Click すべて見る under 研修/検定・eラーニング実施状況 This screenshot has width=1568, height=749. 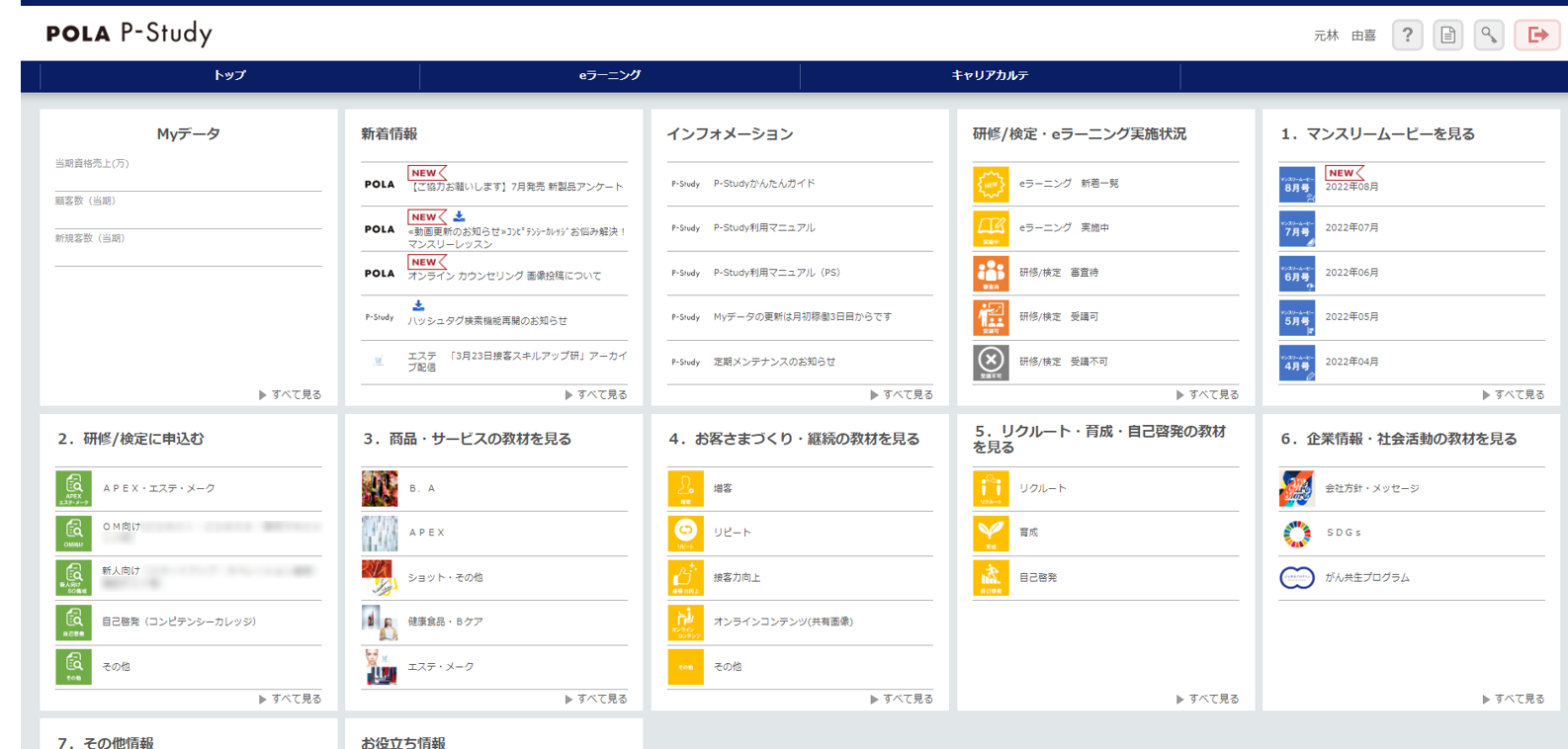pos(1207,394)
